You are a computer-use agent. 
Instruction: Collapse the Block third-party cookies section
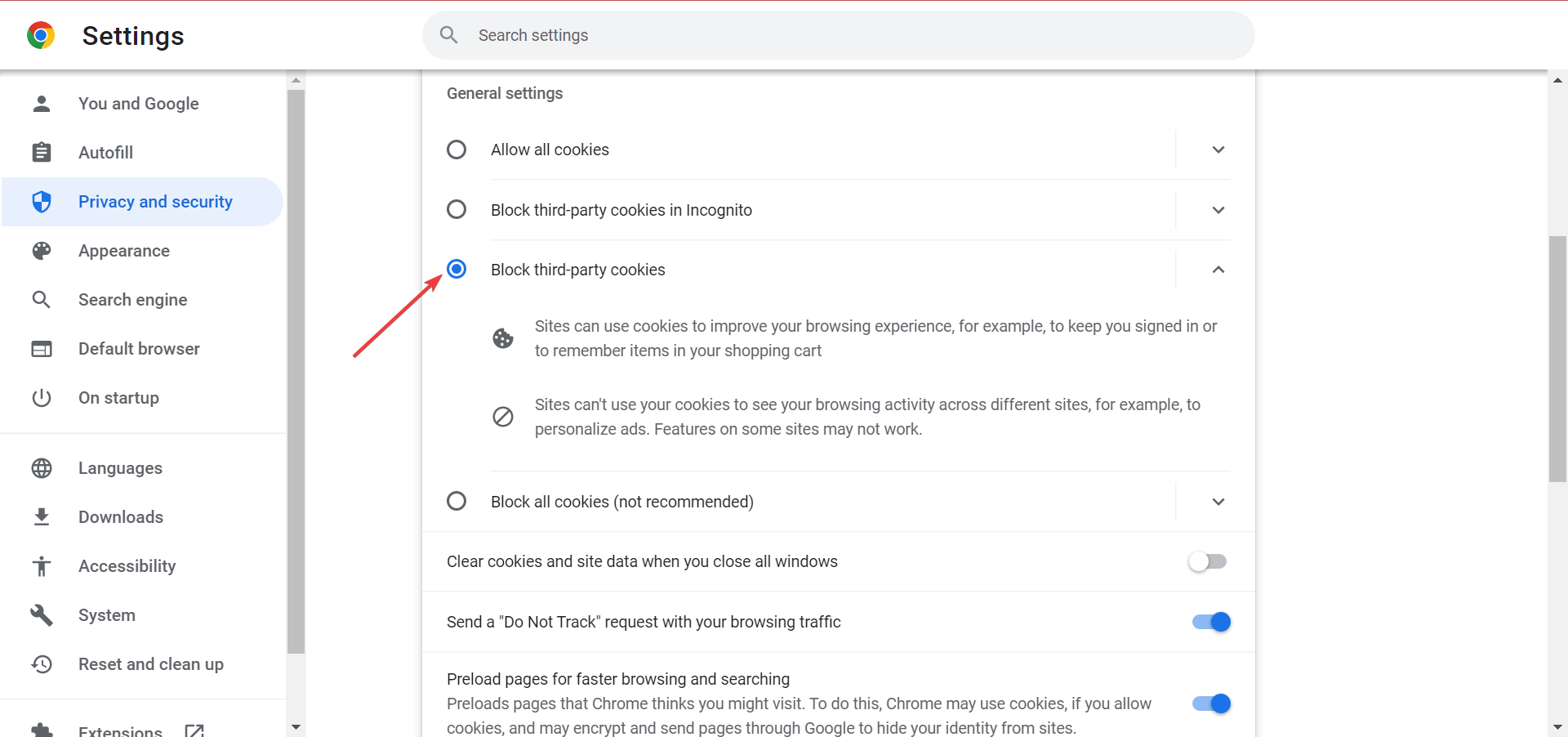pos(1218,270)
